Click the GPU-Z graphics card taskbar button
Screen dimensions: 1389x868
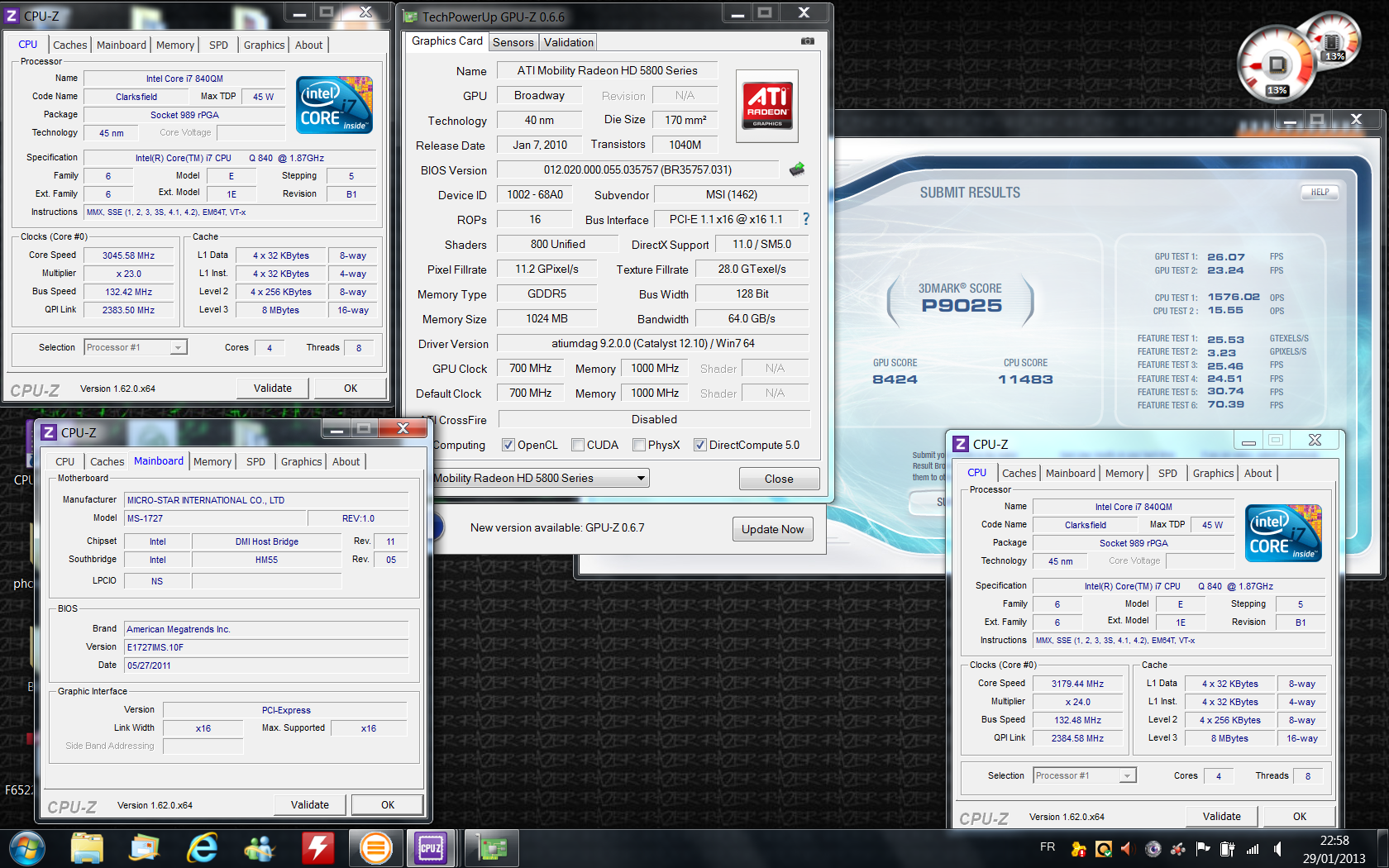click(493, 848)
